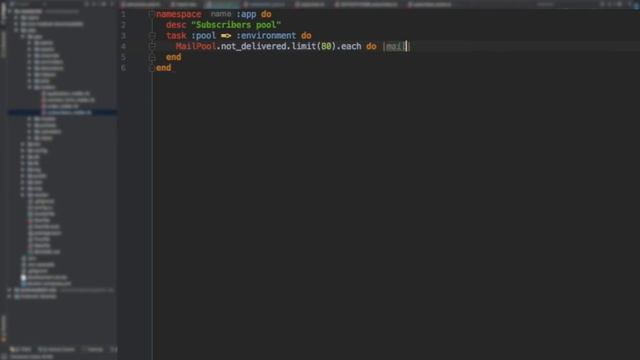Click the 'limit' method call on line 4
Viewport: 640px width, 360px height.
tap(304, 46)
